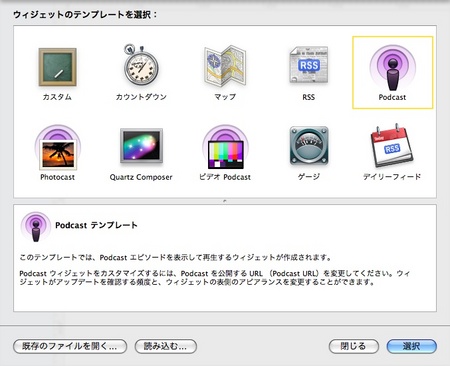Click the highlighted Podcast template icon
The height and width of the screenshot is (366, 450).
click(392, 68)
